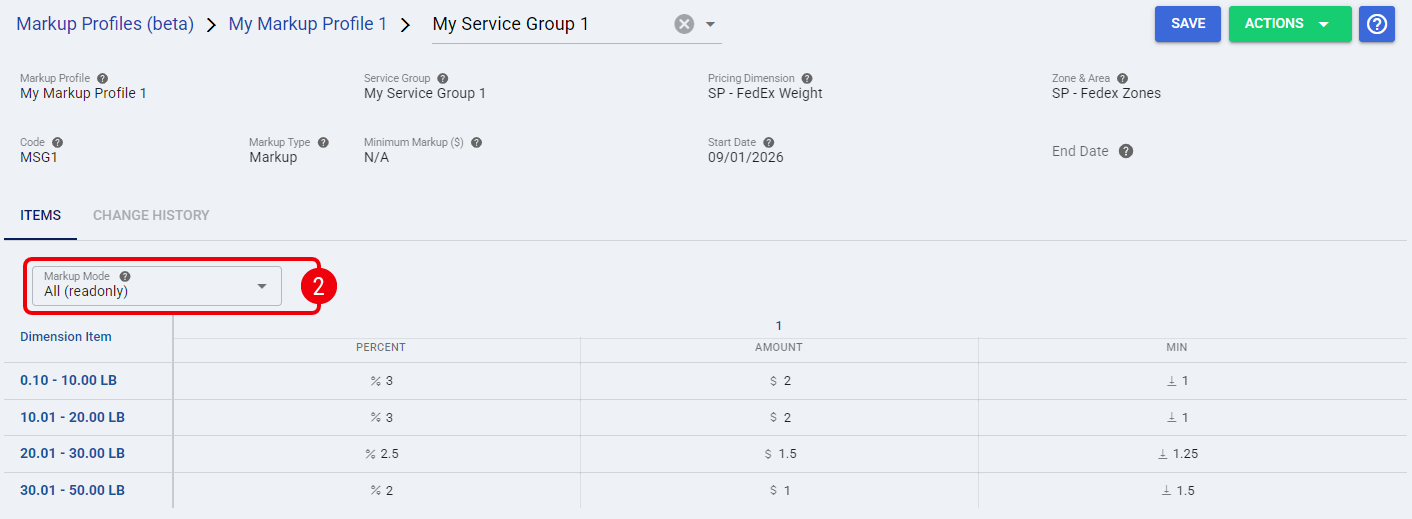Open the ACTIONS dropdown menu
The width and height of the screenshot is (1412, 519).
click(x=1290, y=24)
